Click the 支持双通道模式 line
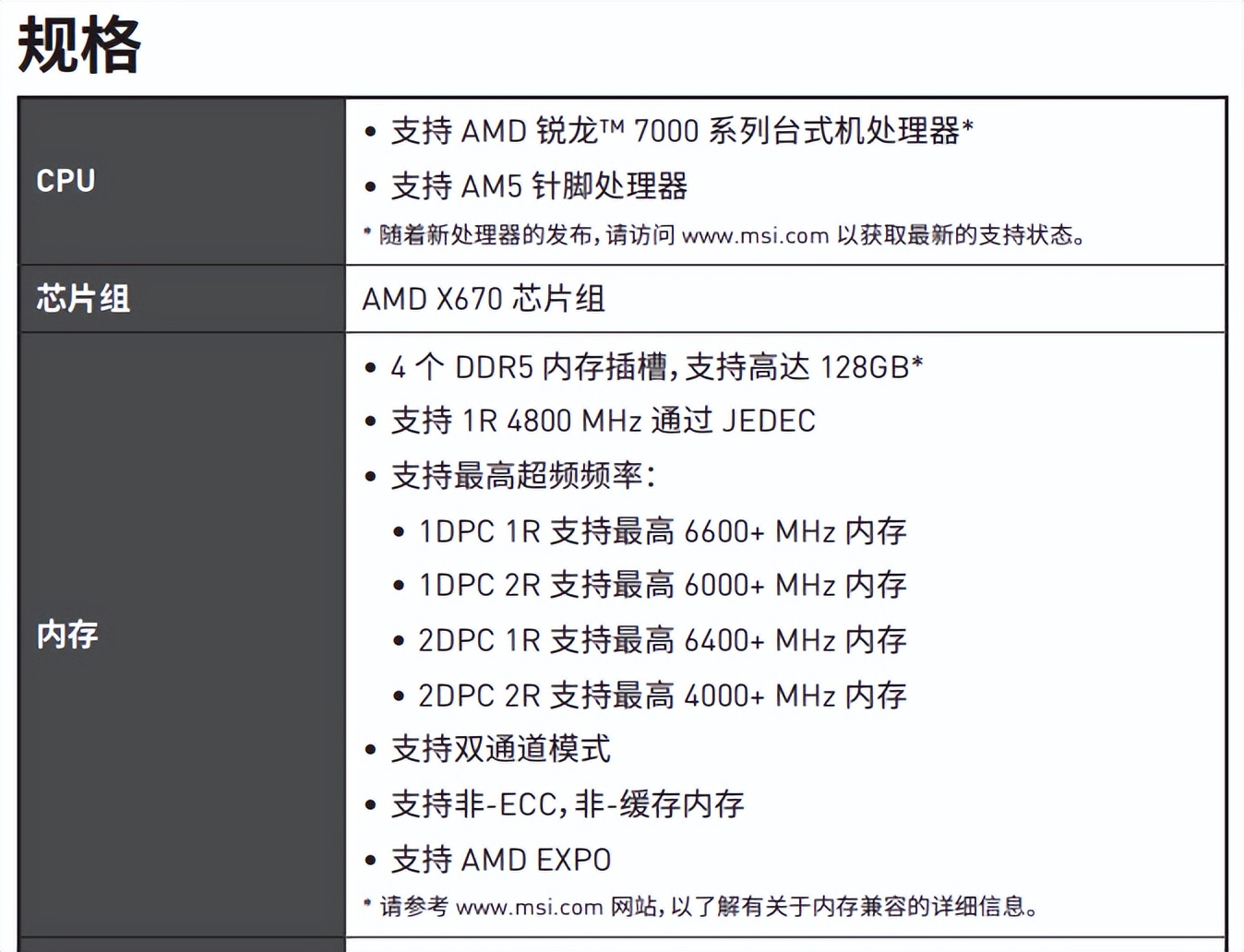1244x952 pixels. coord(500,749)
